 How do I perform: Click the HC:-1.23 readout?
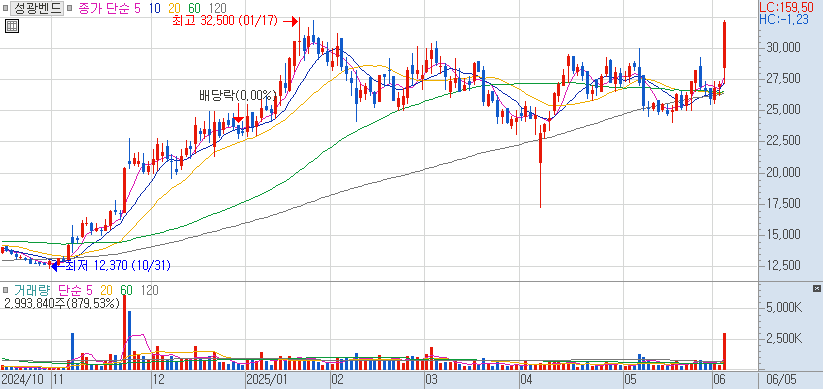(x=785, y=19)
